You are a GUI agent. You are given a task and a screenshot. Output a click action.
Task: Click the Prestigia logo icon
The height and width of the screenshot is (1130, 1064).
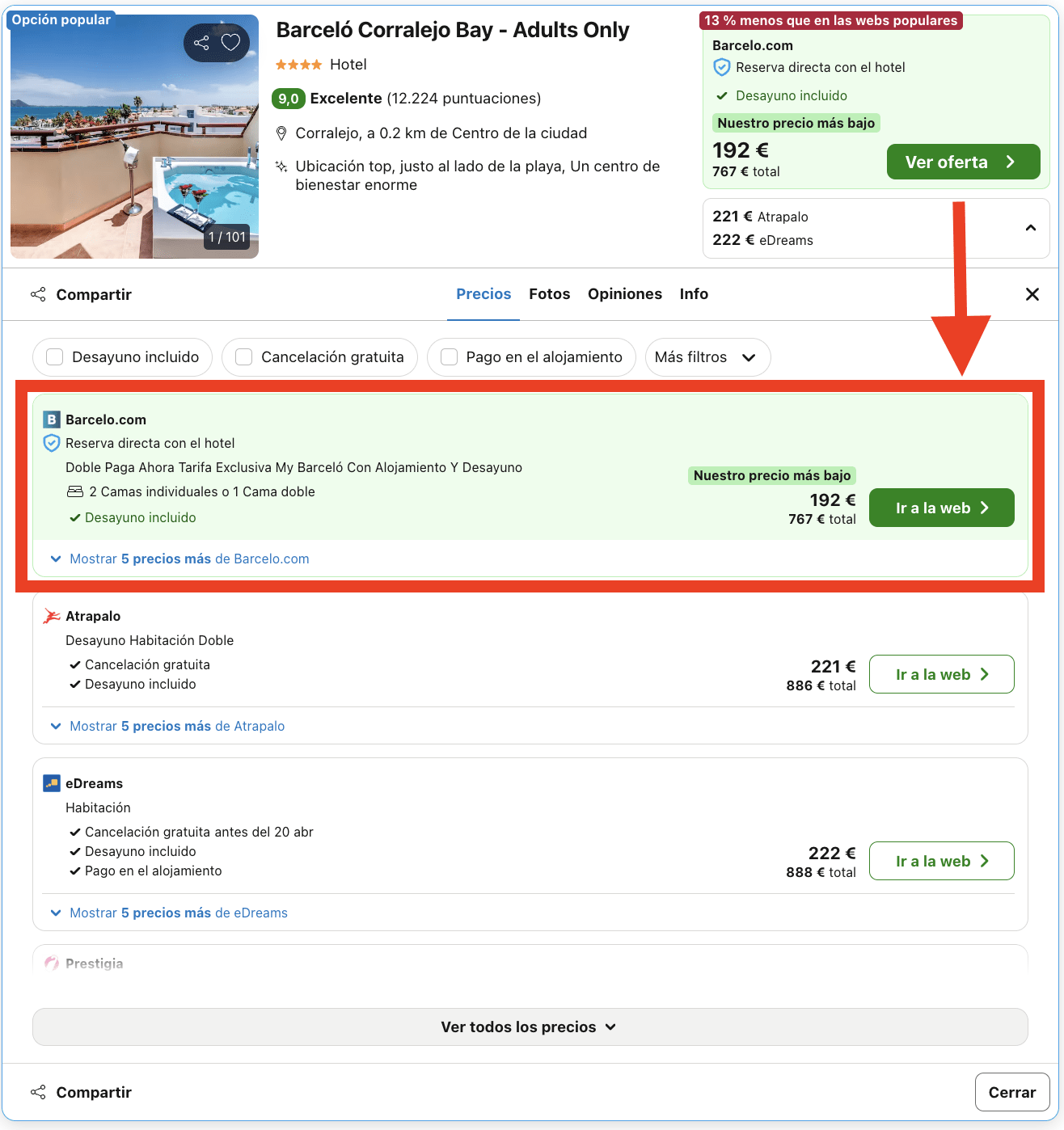point(51,963)
